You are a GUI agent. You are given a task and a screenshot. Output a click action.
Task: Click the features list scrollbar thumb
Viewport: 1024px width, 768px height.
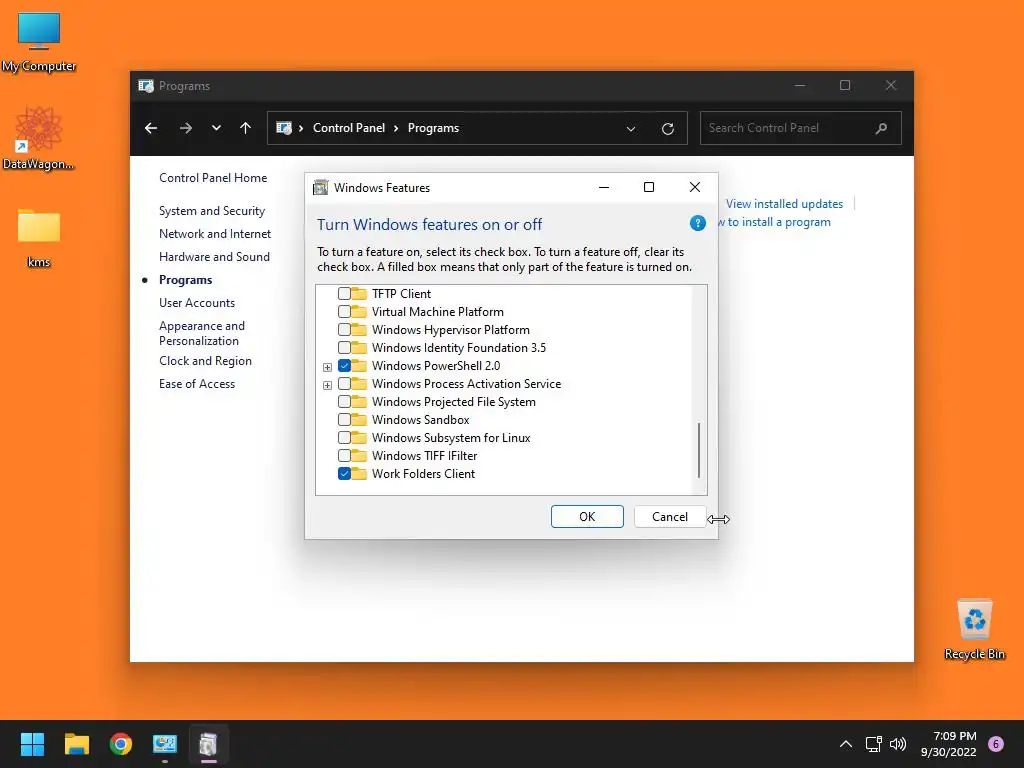699,450
